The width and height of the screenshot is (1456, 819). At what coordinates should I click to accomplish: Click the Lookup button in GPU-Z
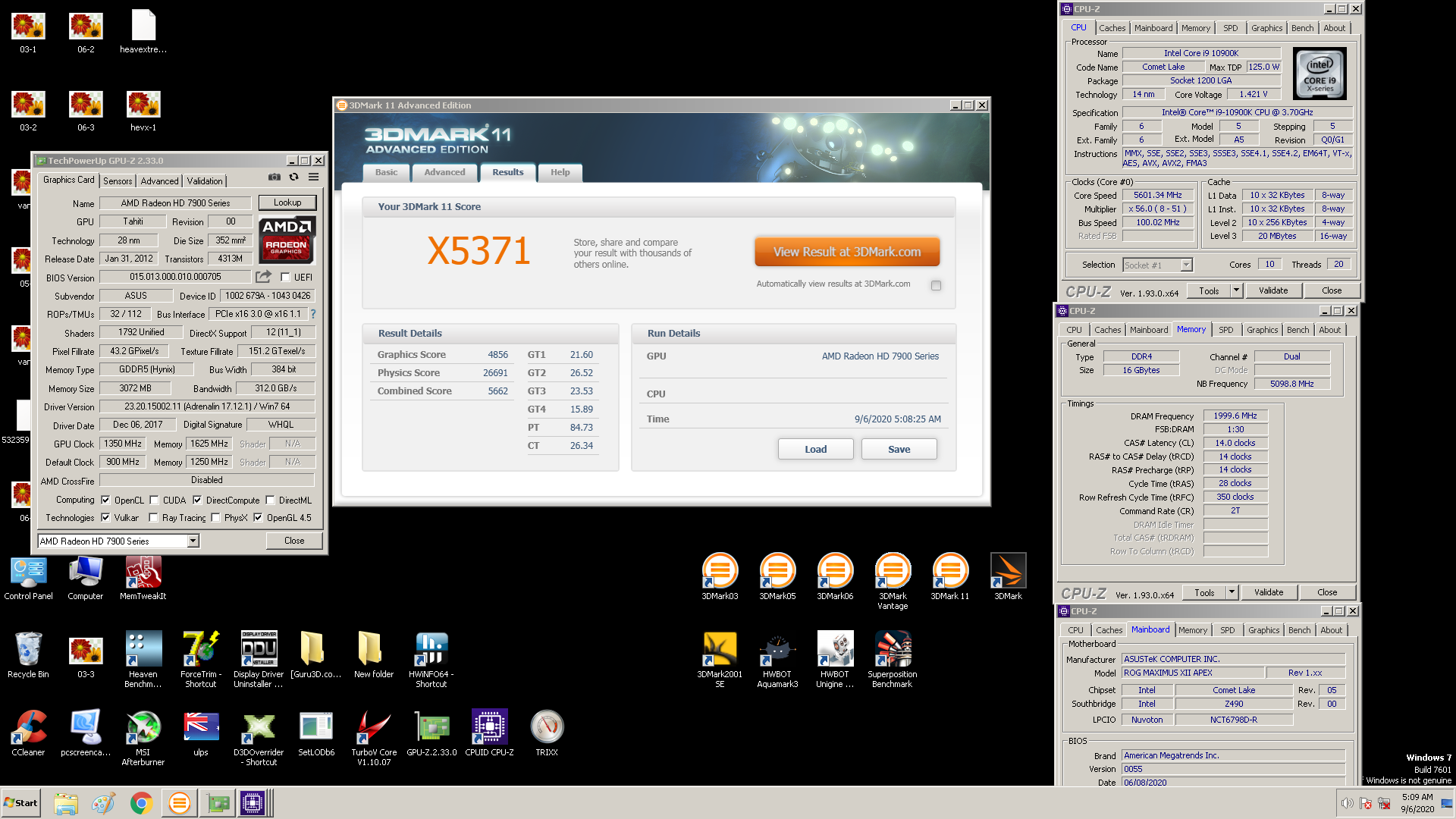coord(287,202)
